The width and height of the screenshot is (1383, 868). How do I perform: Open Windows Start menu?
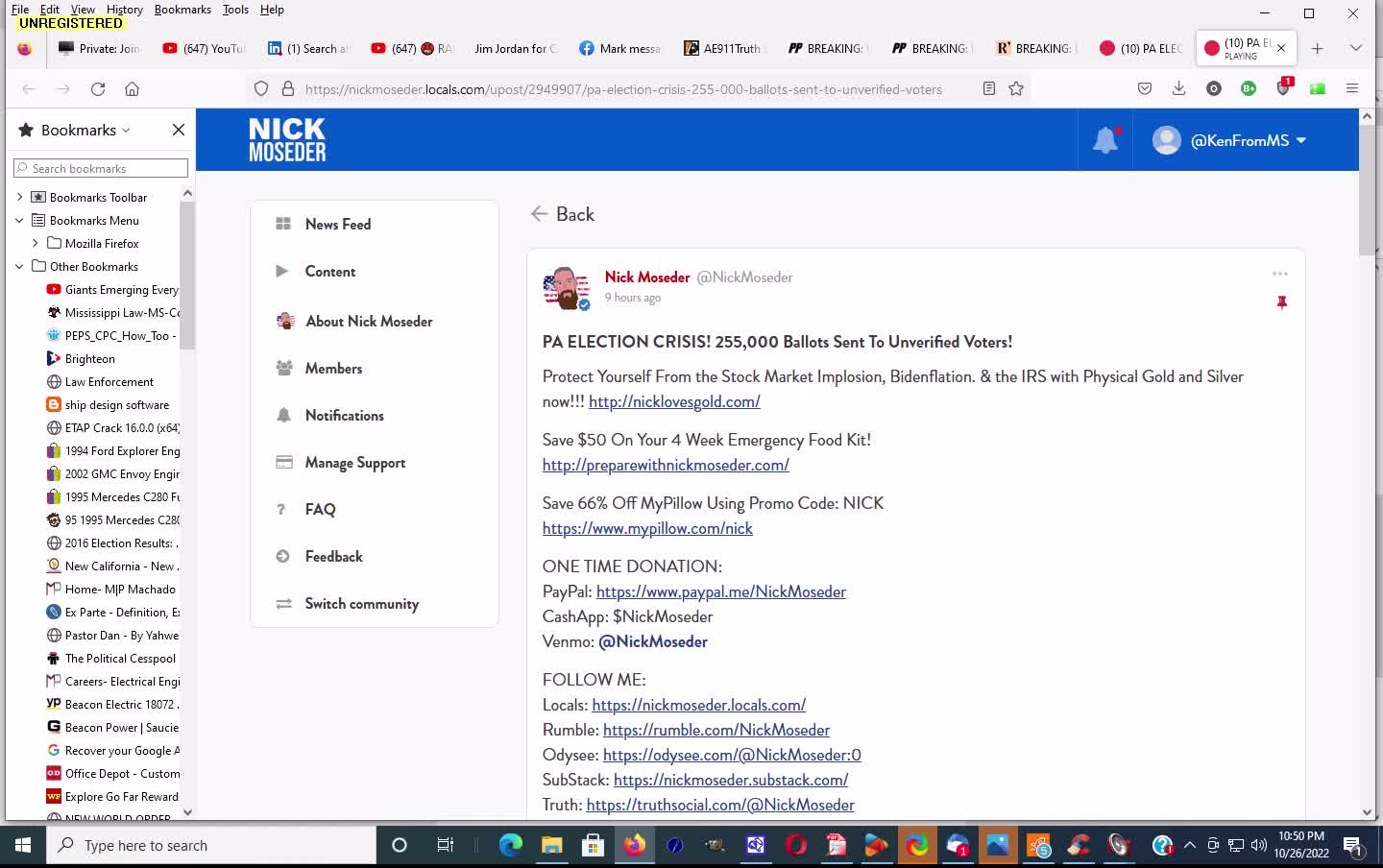[23, 845]
